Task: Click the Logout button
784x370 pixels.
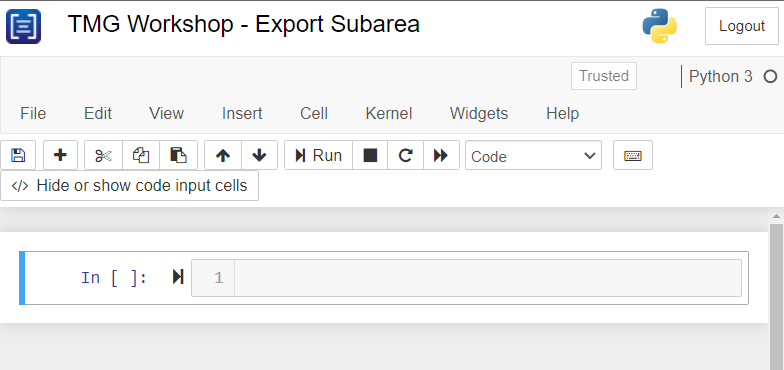Action: (742, 26)
